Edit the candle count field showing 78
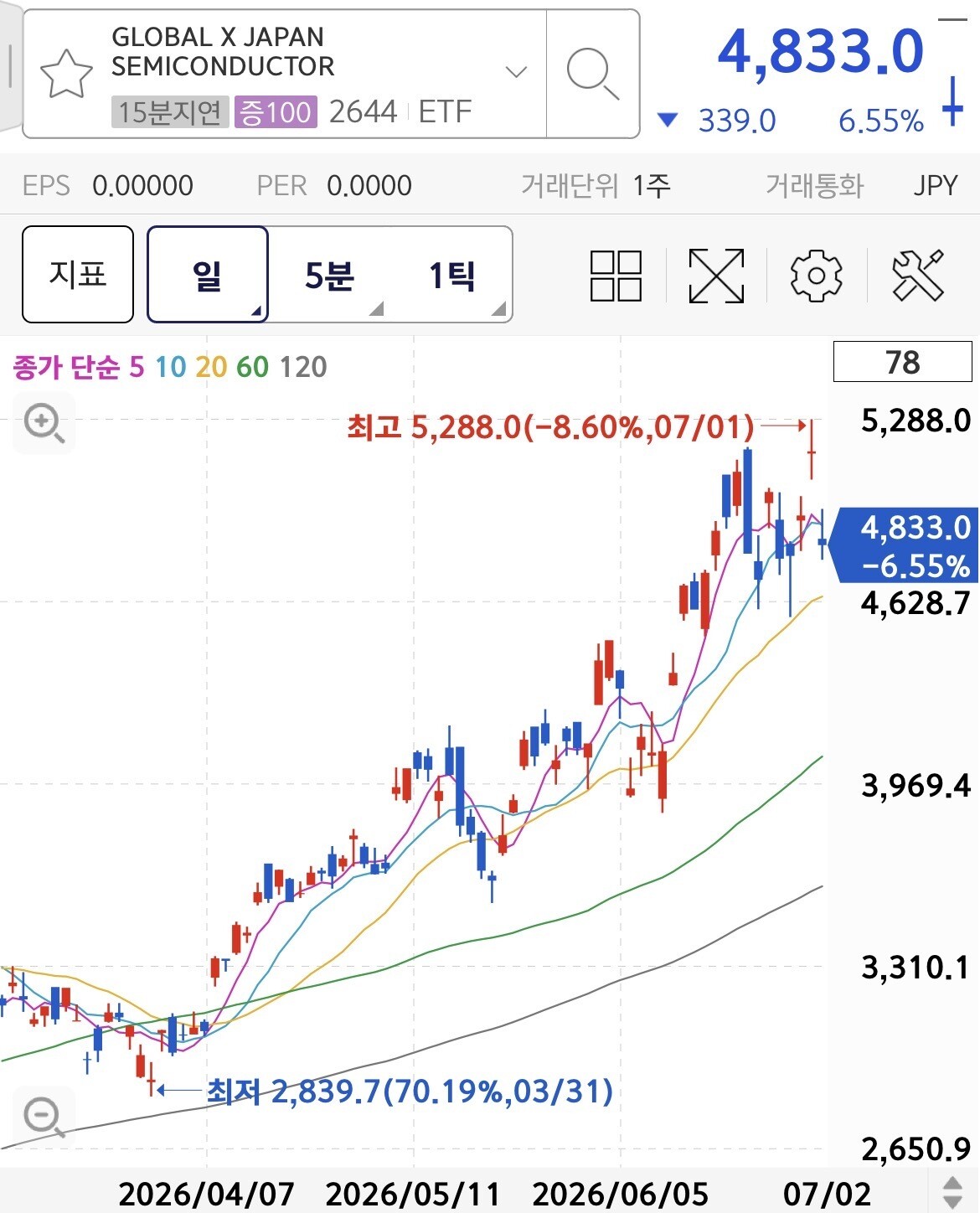 coord(902,362)
